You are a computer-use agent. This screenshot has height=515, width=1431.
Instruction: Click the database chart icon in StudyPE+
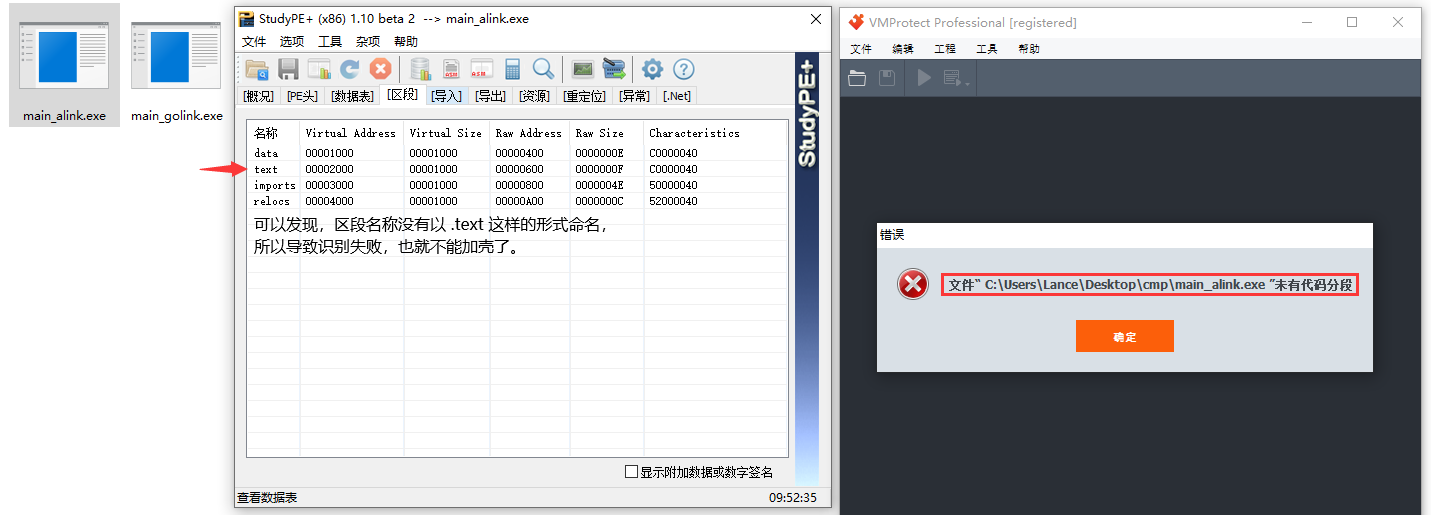pyautogui.click(x=421, y=69)
